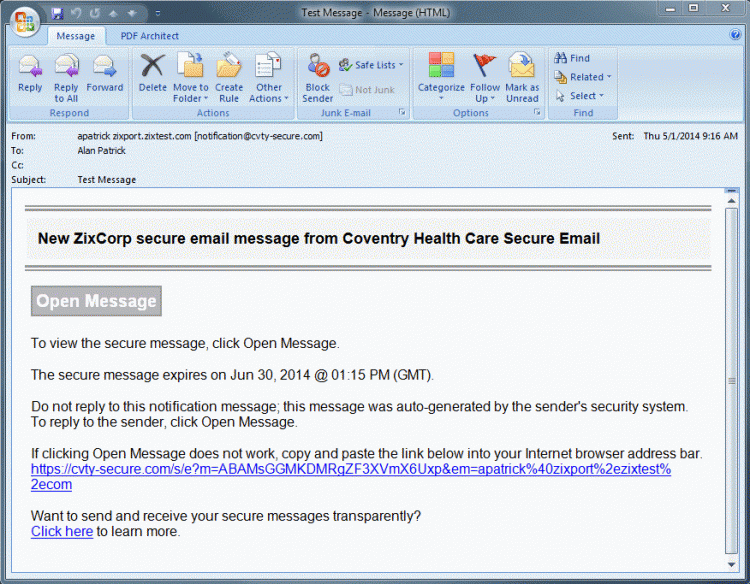Image resolution: width=750 pixels, height=584 pixels.
Task: Click the Undo arrow in quick access toolbar
Action: tap(76, 13)
